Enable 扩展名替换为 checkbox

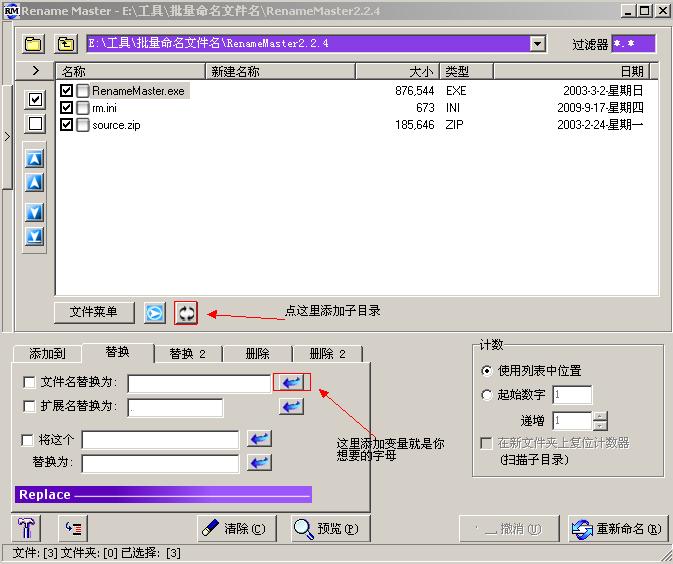(x=29, y=406)
